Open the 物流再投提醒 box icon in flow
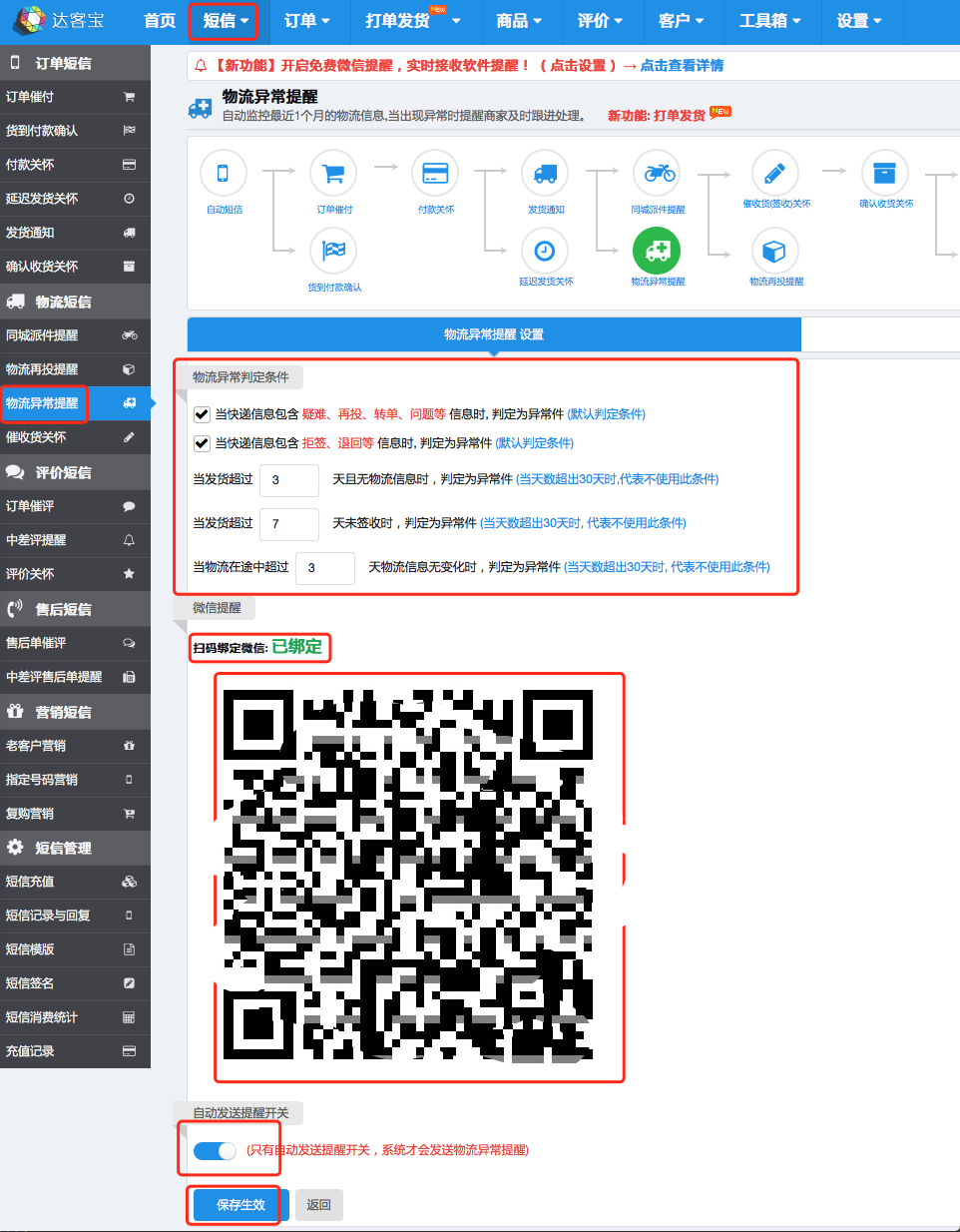 pyautogui.click(x=774, y=251)
